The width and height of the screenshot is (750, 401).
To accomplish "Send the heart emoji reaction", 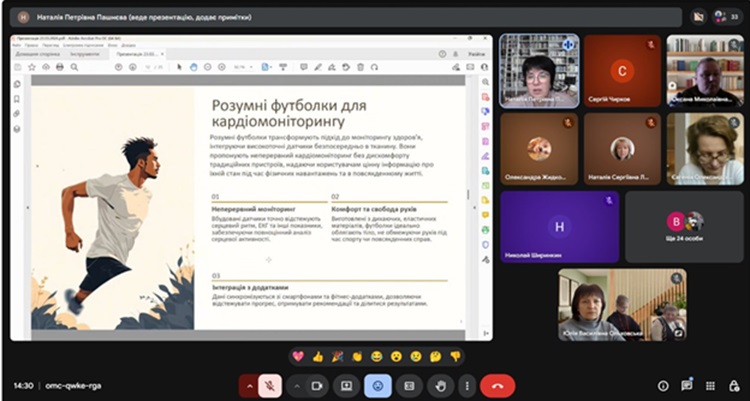I will tap(299, 356).
